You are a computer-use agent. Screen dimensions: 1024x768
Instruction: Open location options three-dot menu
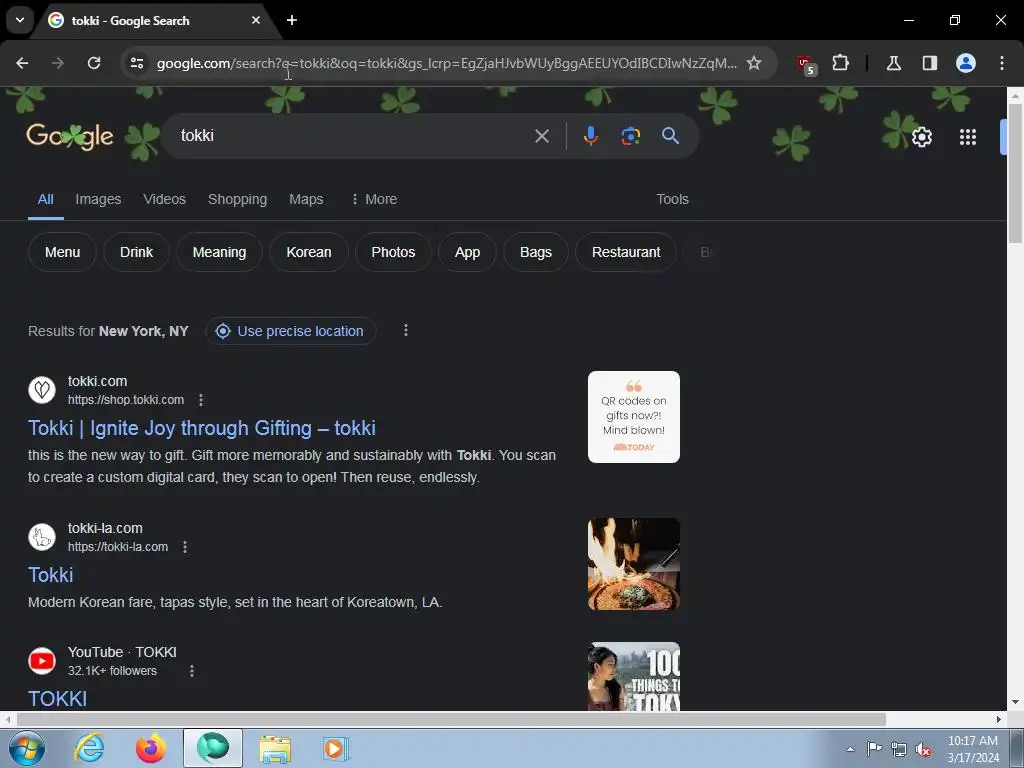pyautogui.click(x=406, y=330)
